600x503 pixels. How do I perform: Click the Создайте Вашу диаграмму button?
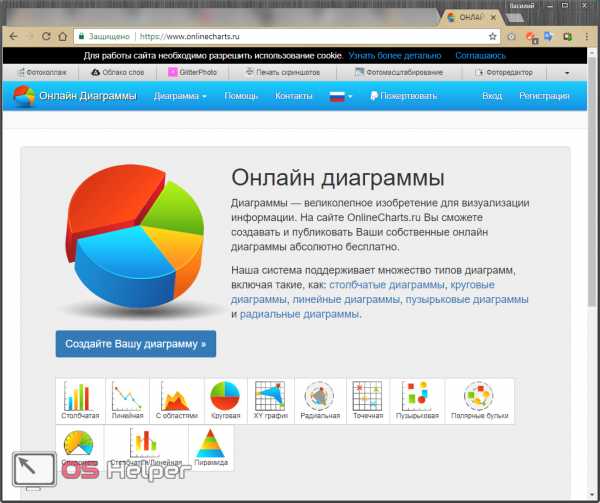[x=136, y=344]
